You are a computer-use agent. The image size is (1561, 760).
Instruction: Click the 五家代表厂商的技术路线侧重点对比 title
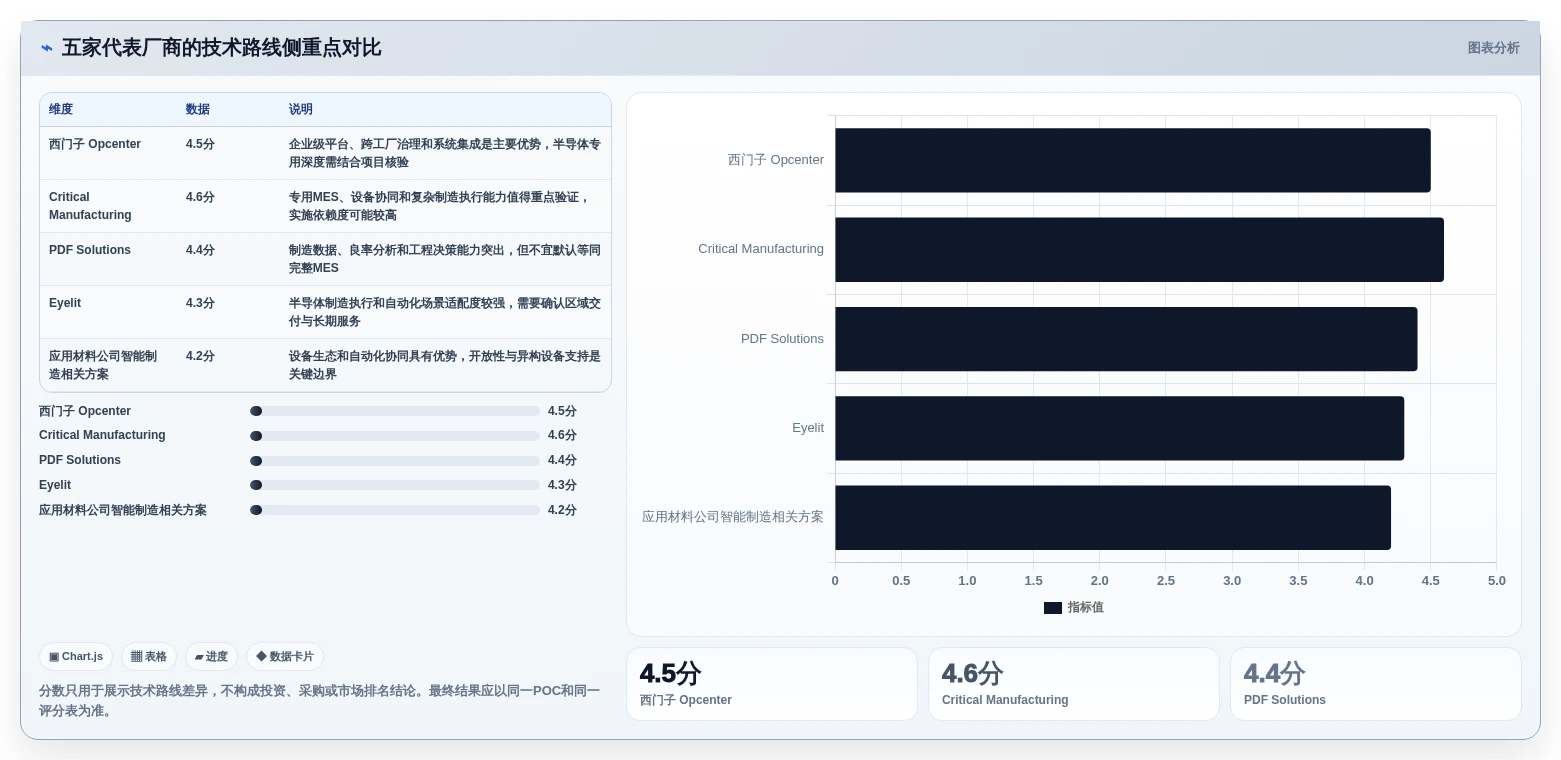coord(221,48)
